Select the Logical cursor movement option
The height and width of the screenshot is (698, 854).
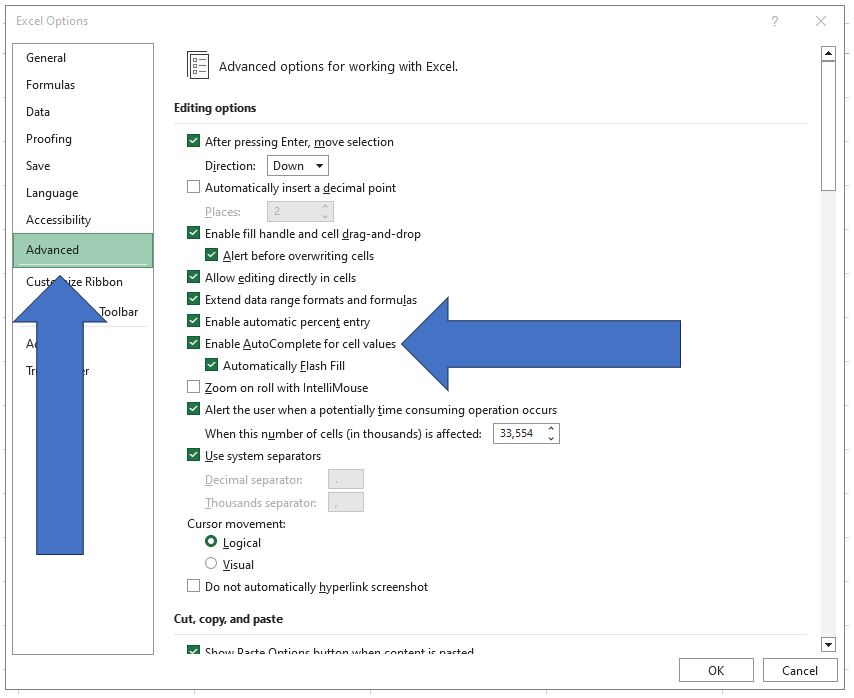pos(211,542)
